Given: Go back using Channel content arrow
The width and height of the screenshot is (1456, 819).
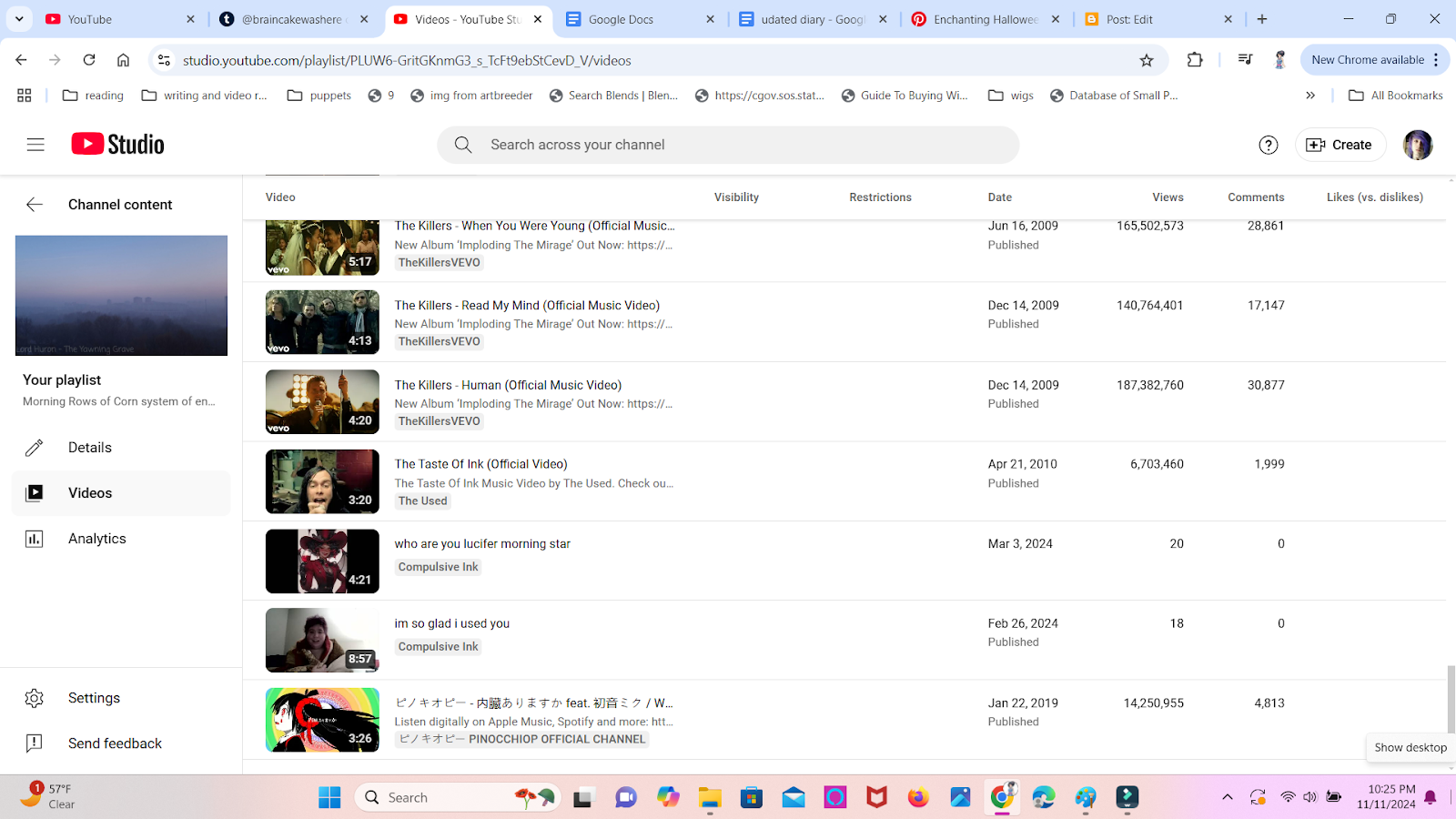Looking at the screenshot, I should [x=35, y=205].
